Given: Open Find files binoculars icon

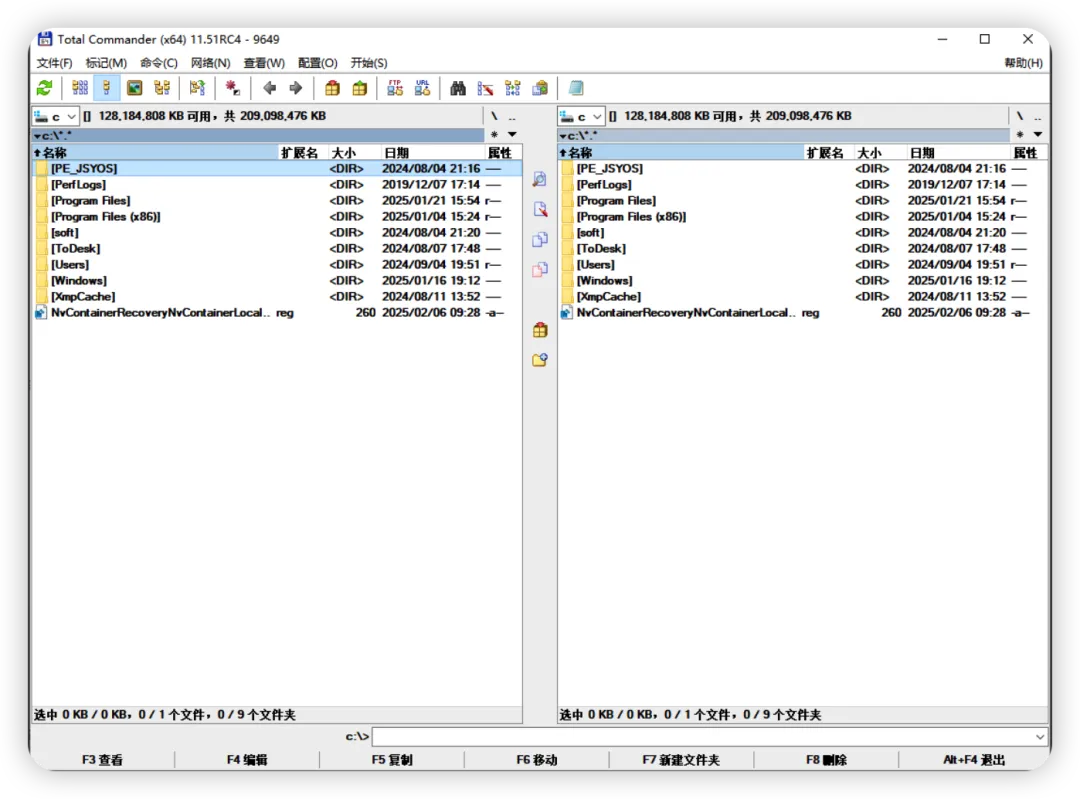Looking at the screenshot, I should click(458, 88).
